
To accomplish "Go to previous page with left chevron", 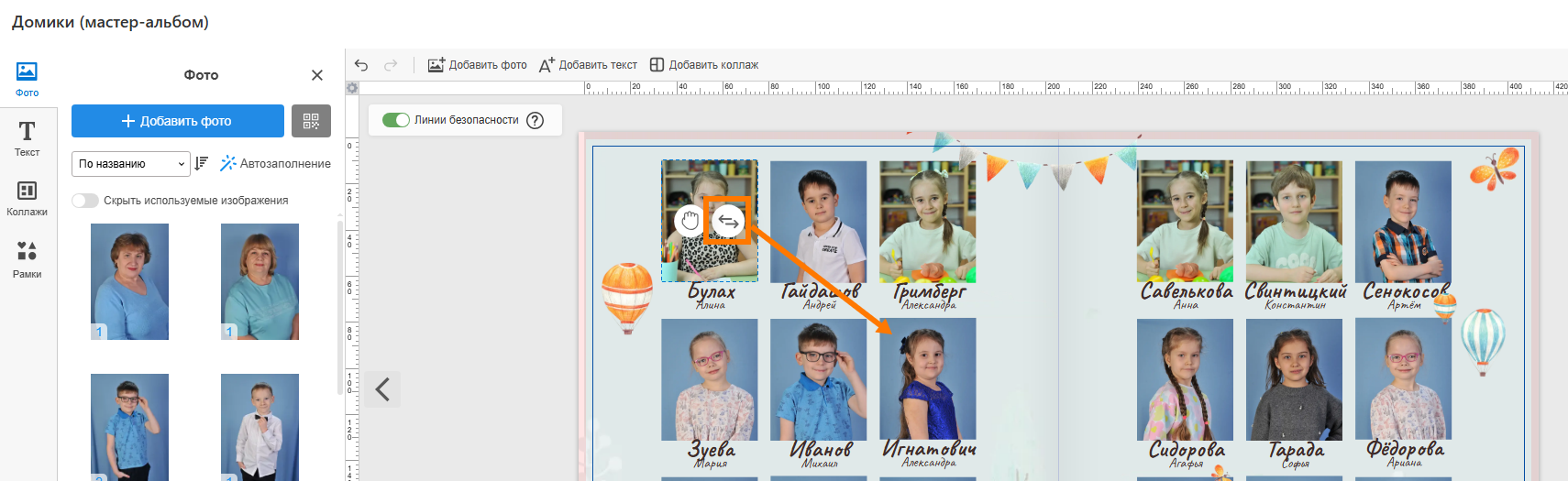I will point(382,389).
